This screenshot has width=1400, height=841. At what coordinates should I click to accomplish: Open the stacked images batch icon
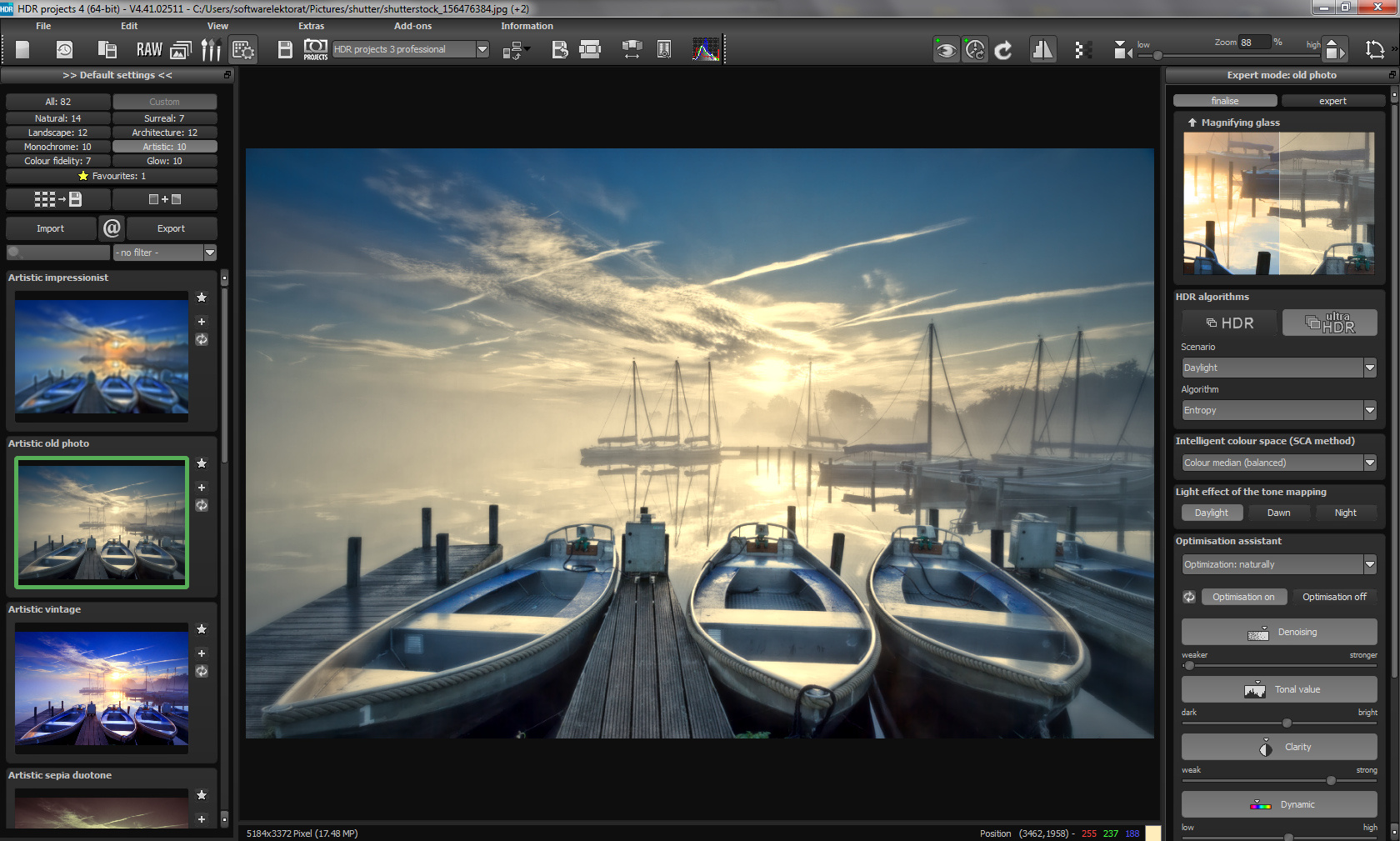coord(181,50)
